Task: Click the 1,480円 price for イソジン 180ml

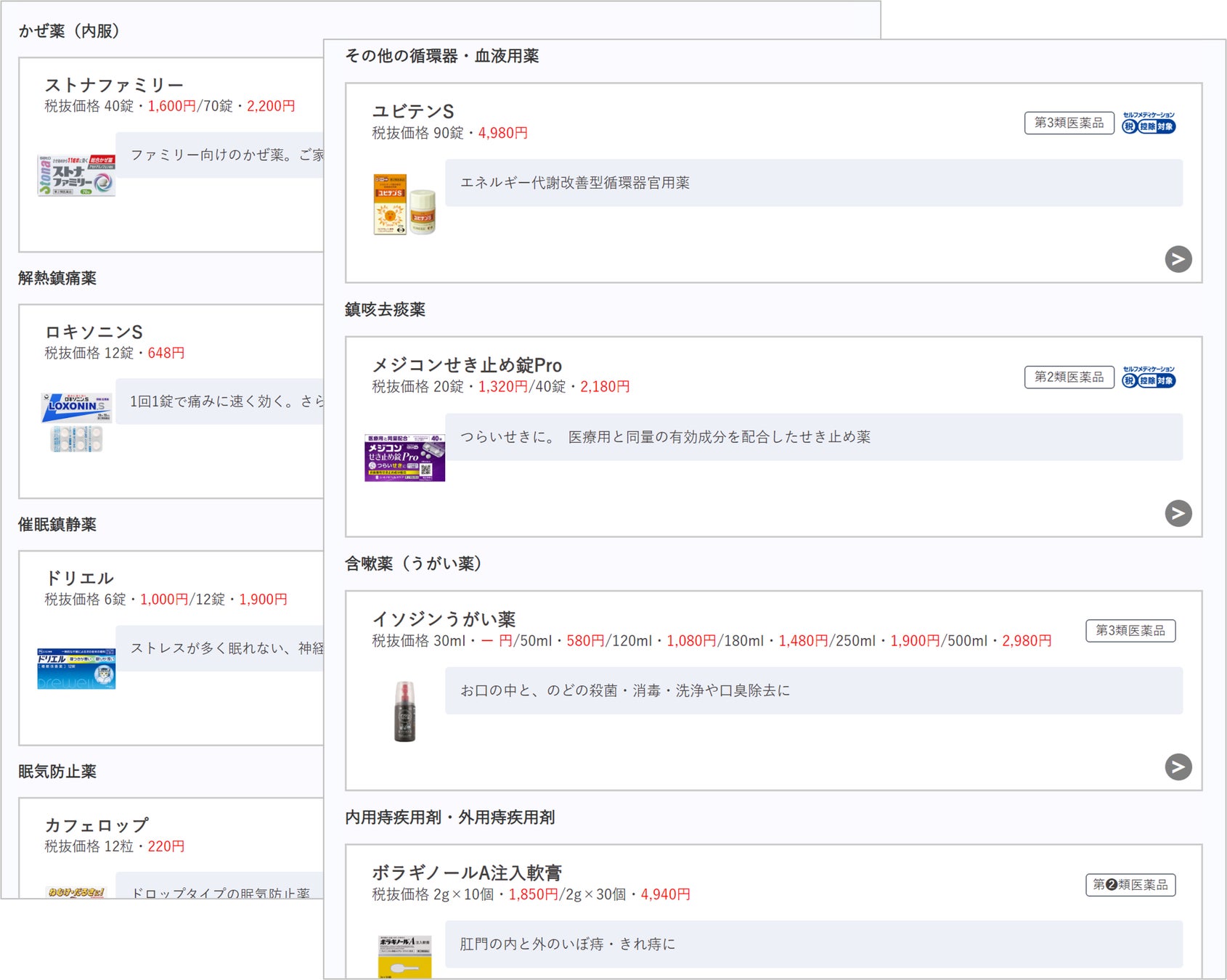Action: click(803, 640)
